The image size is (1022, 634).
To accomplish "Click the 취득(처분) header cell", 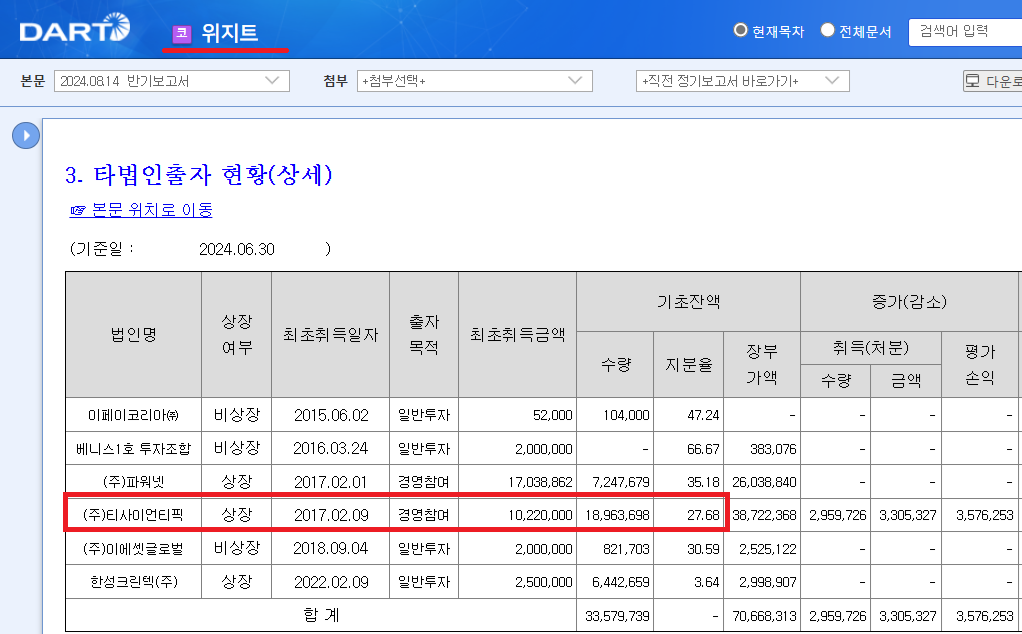I will (x=871, y=348).
